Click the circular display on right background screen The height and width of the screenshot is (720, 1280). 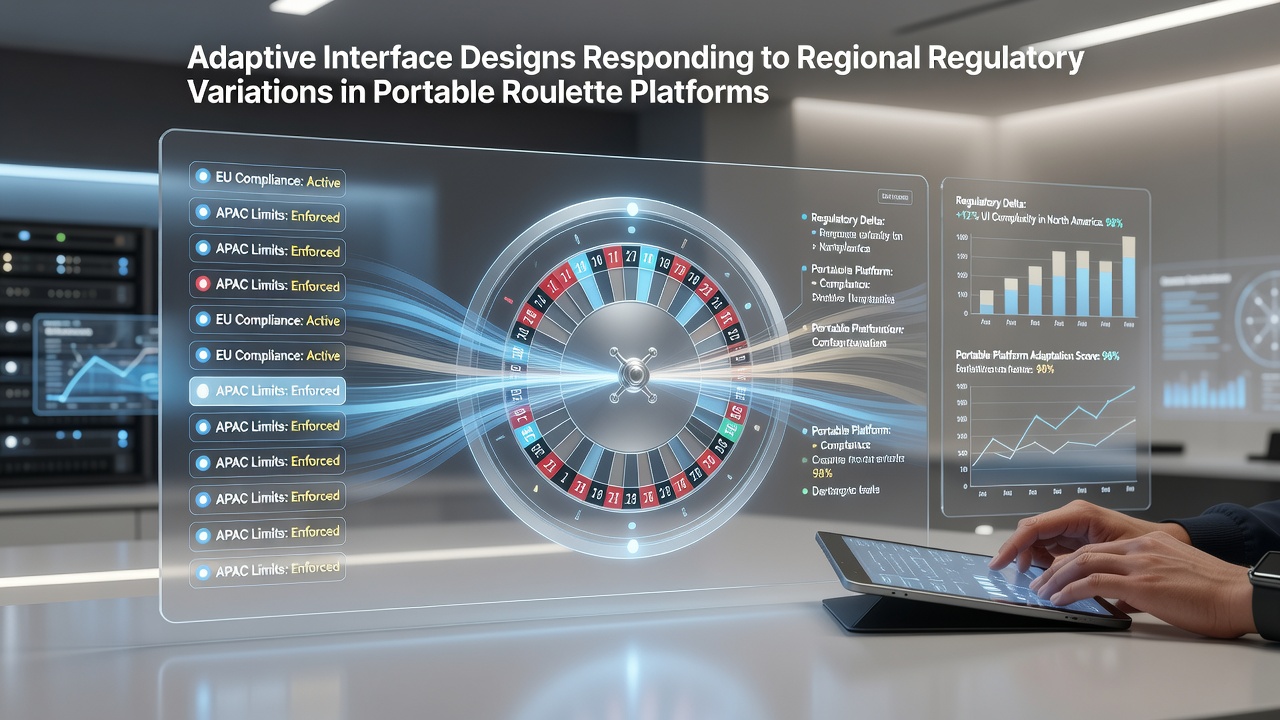tap(1259, 319)
